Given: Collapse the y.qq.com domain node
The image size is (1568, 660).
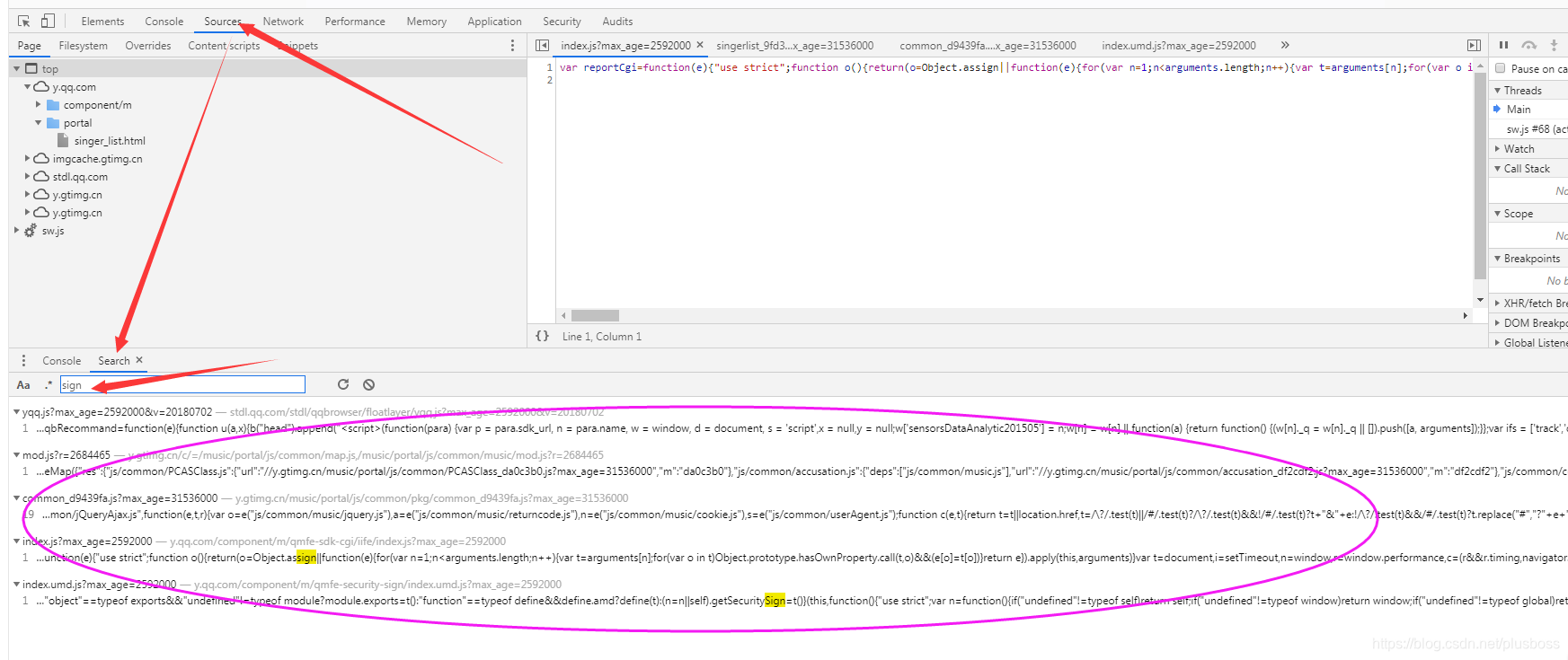Looking at the screenshot, I should (x=27, y=87).
